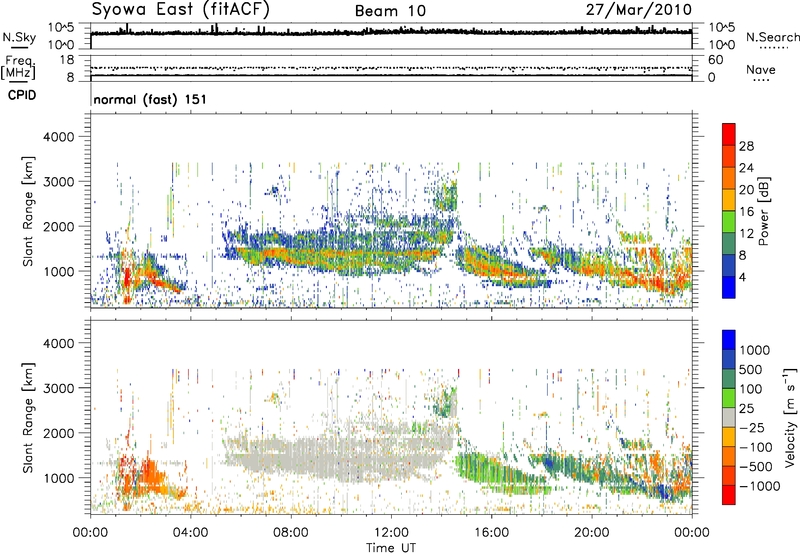The height and width of the screenshot is (554, 800).
Task: Click the "Beam 10" heading
Action: coord(390,11)
